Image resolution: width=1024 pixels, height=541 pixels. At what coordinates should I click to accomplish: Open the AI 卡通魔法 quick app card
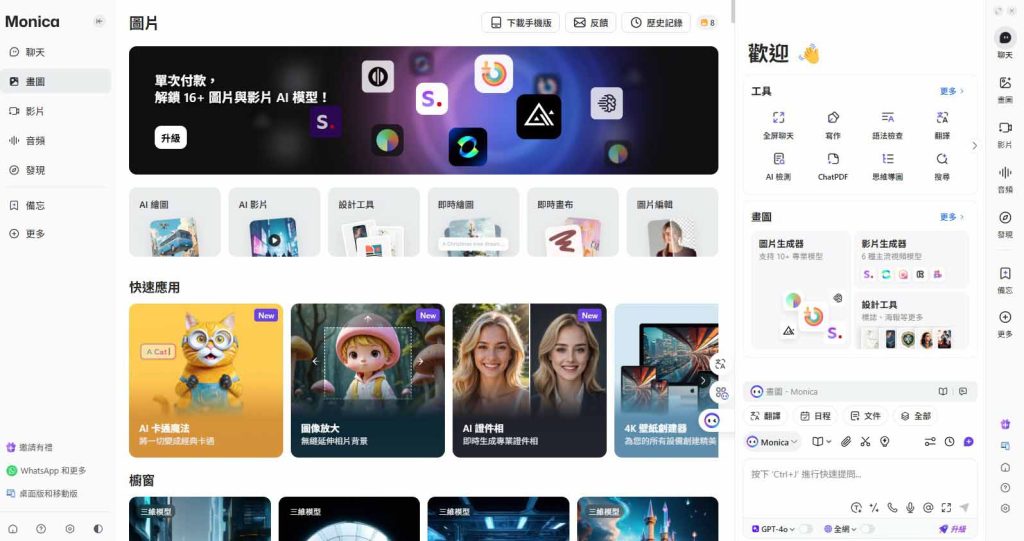(x=206, y=380)
